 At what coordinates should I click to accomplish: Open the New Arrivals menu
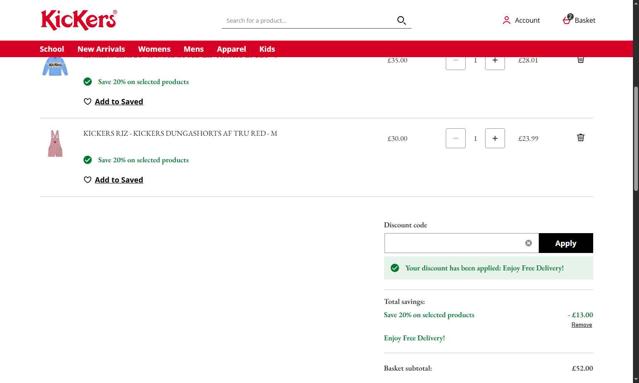tap(101, 49)
